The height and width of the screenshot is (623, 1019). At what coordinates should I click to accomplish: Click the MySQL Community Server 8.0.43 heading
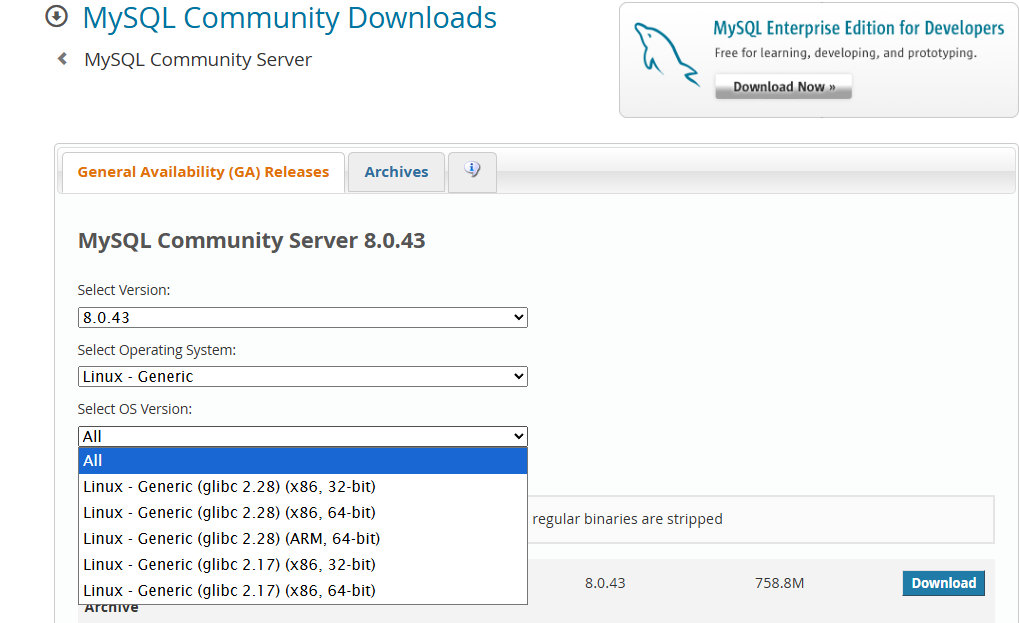click(x=252, y=241)
